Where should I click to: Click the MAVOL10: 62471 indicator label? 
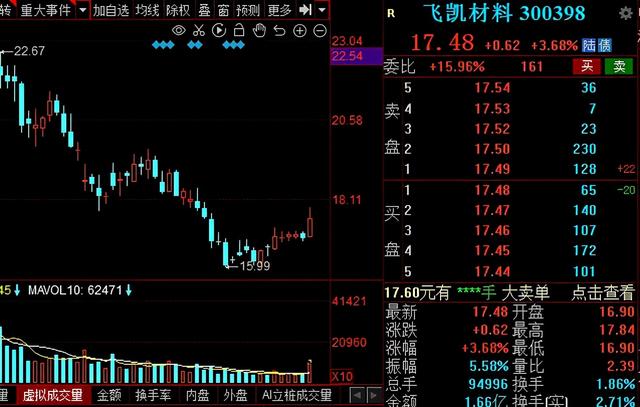tap(75, 291)
